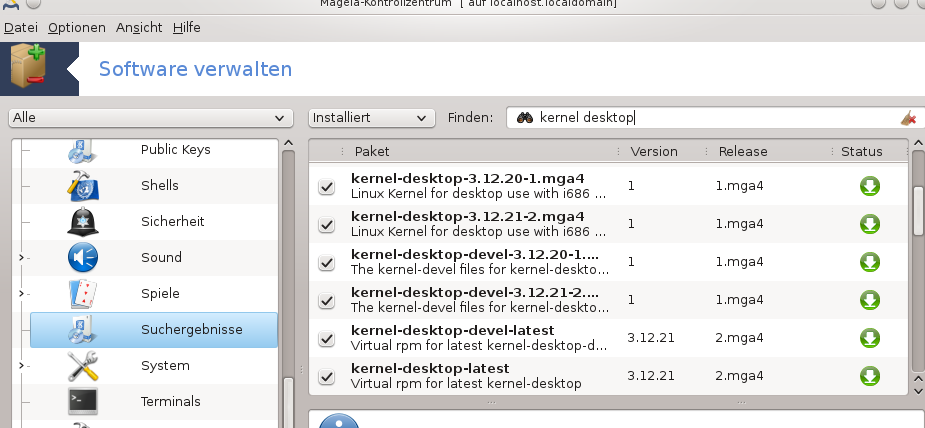The height and width of the screenshot is (428, 925).
Task: Uncheck kernel-desktop-3.12.21-2.mga4 package
Action: click(326, 225)
